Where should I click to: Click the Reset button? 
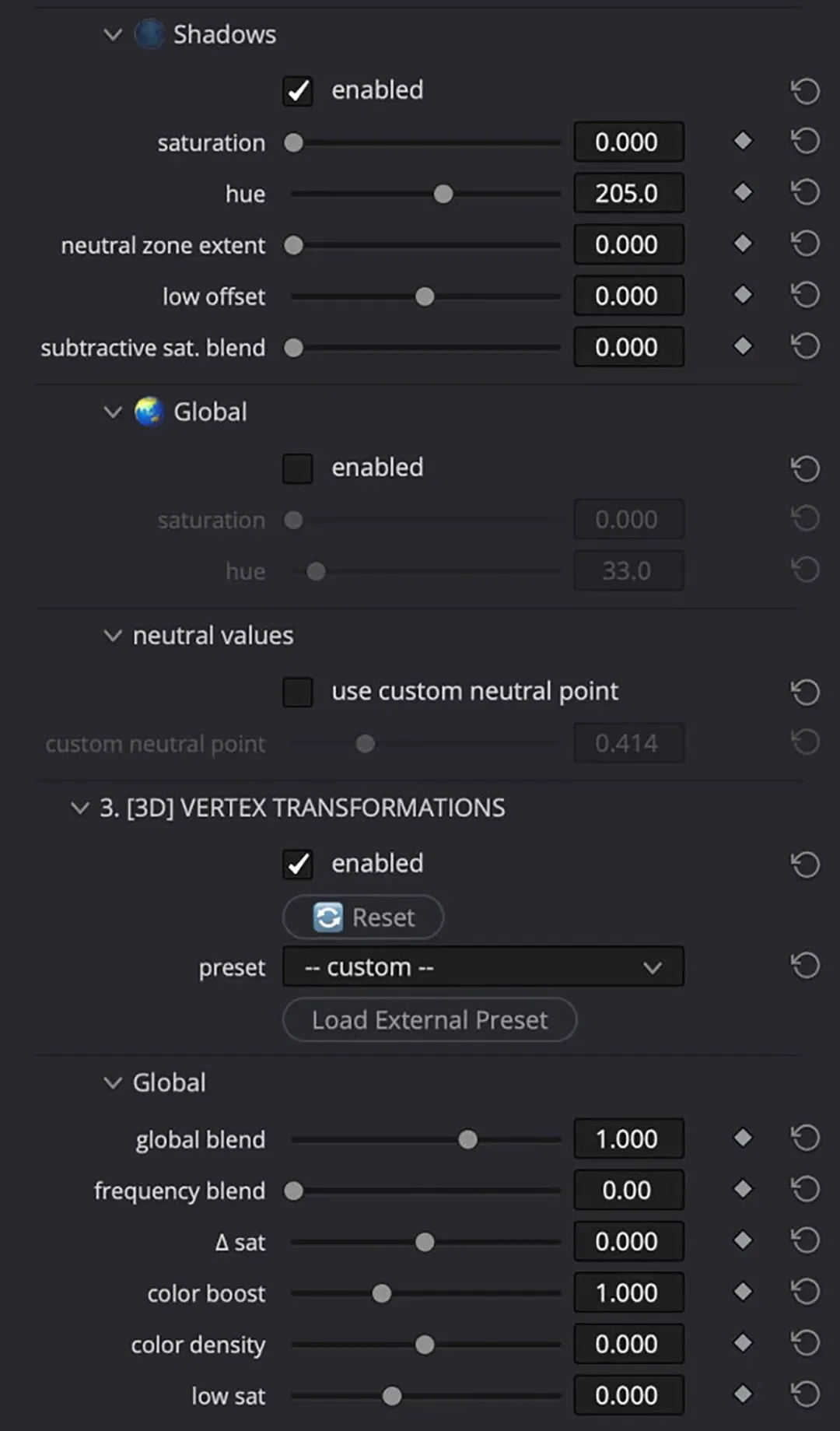(363, 917)
